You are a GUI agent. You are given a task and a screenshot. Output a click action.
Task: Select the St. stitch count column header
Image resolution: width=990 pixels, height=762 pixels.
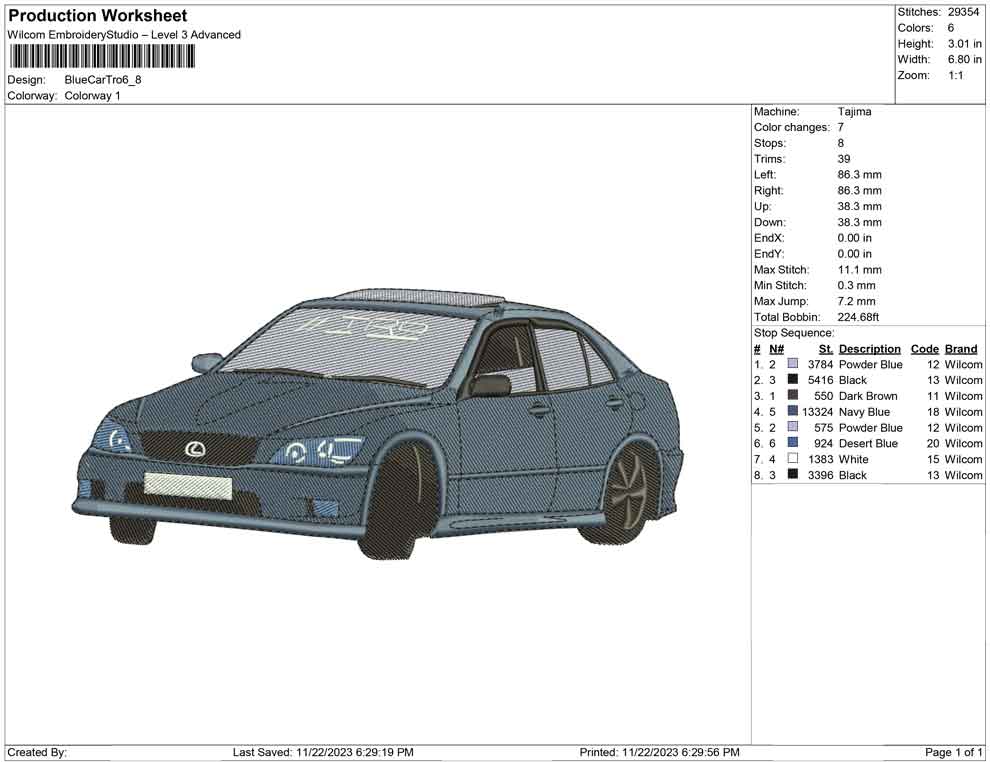825,349
